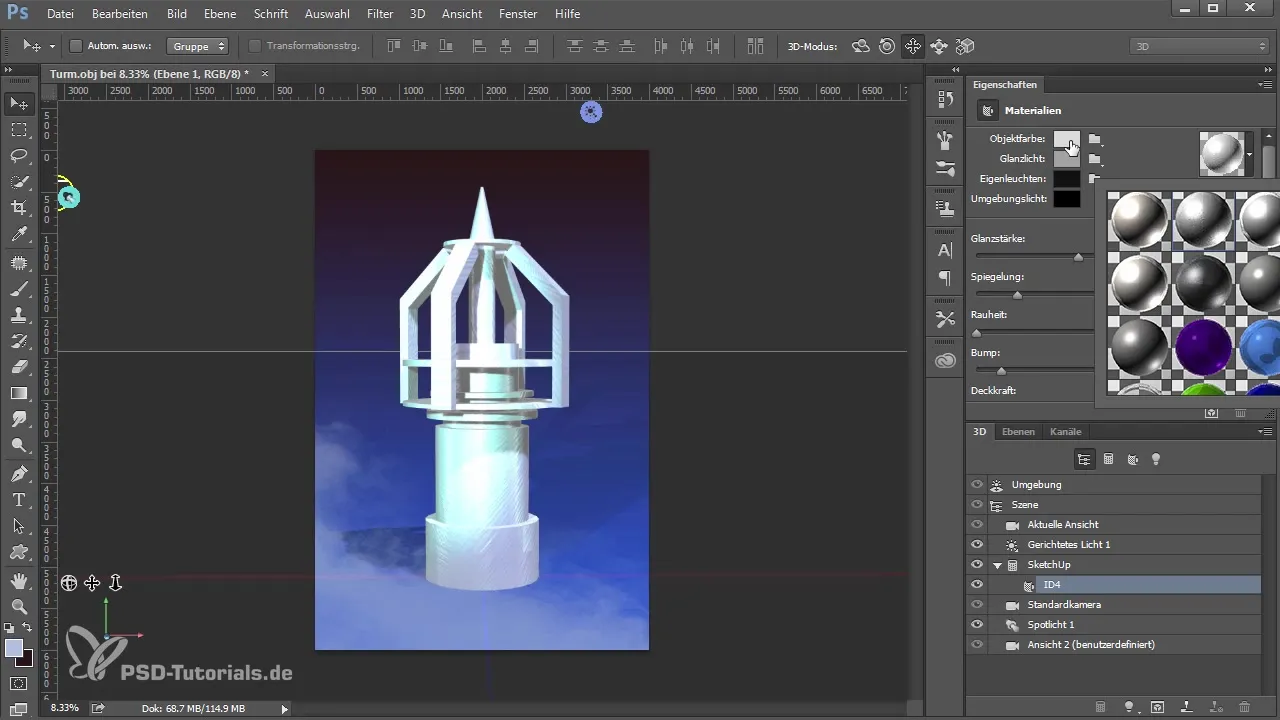The height and width of the screenshot is (720, 1280).
Task: Filter 3D panel by meshes
Action: coord(1108,459)
